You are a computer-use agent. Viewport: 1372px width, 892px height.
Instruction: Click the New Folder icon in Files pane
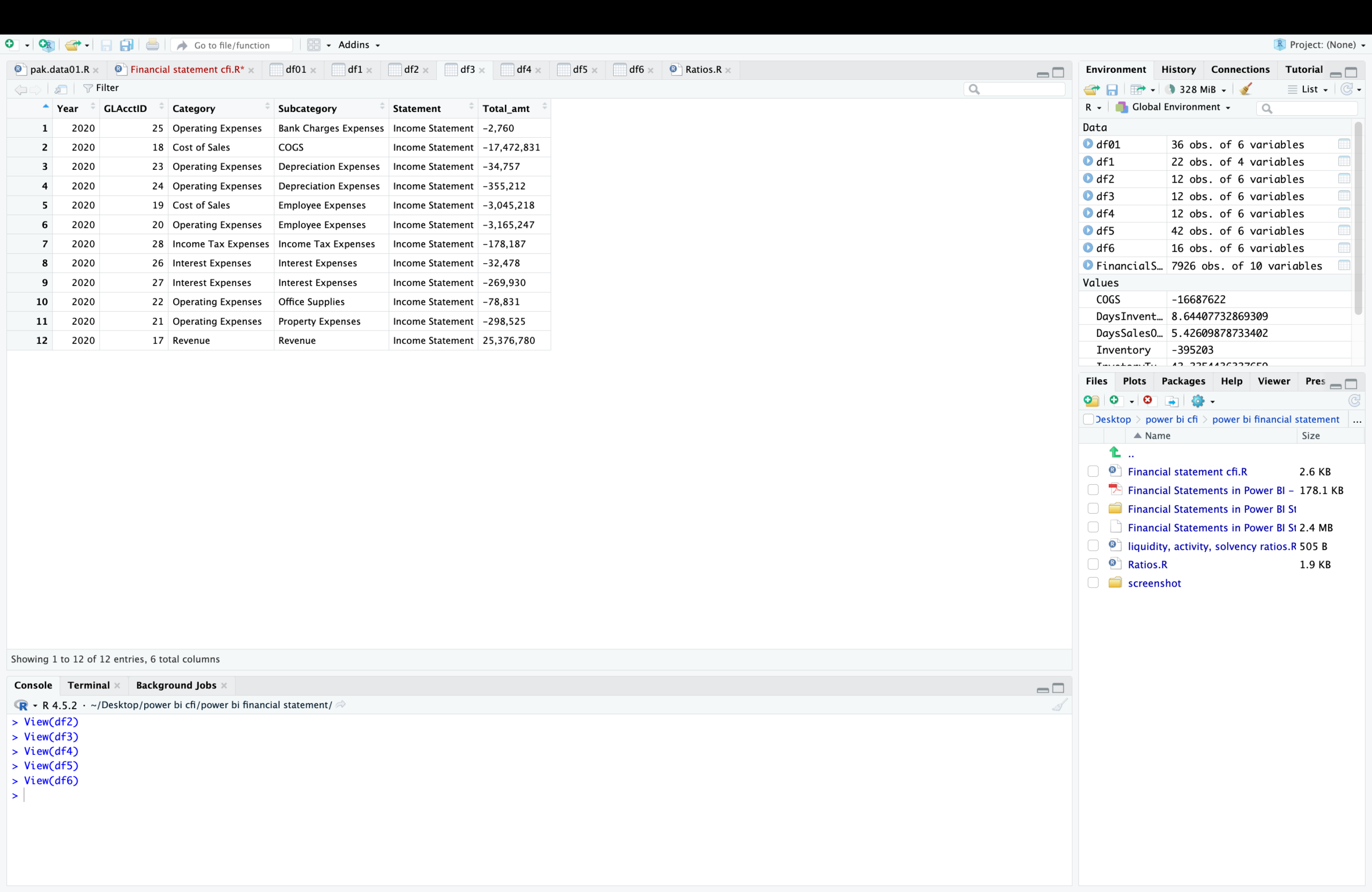(x=1091, y=401)
